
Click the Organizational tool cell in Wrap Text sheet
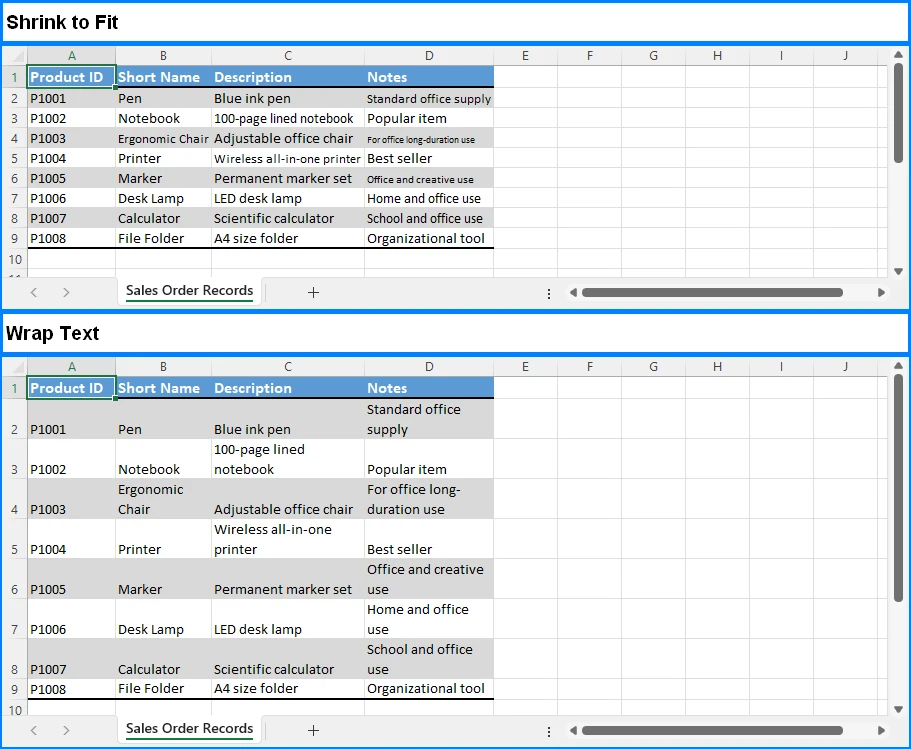pos(429,688)
